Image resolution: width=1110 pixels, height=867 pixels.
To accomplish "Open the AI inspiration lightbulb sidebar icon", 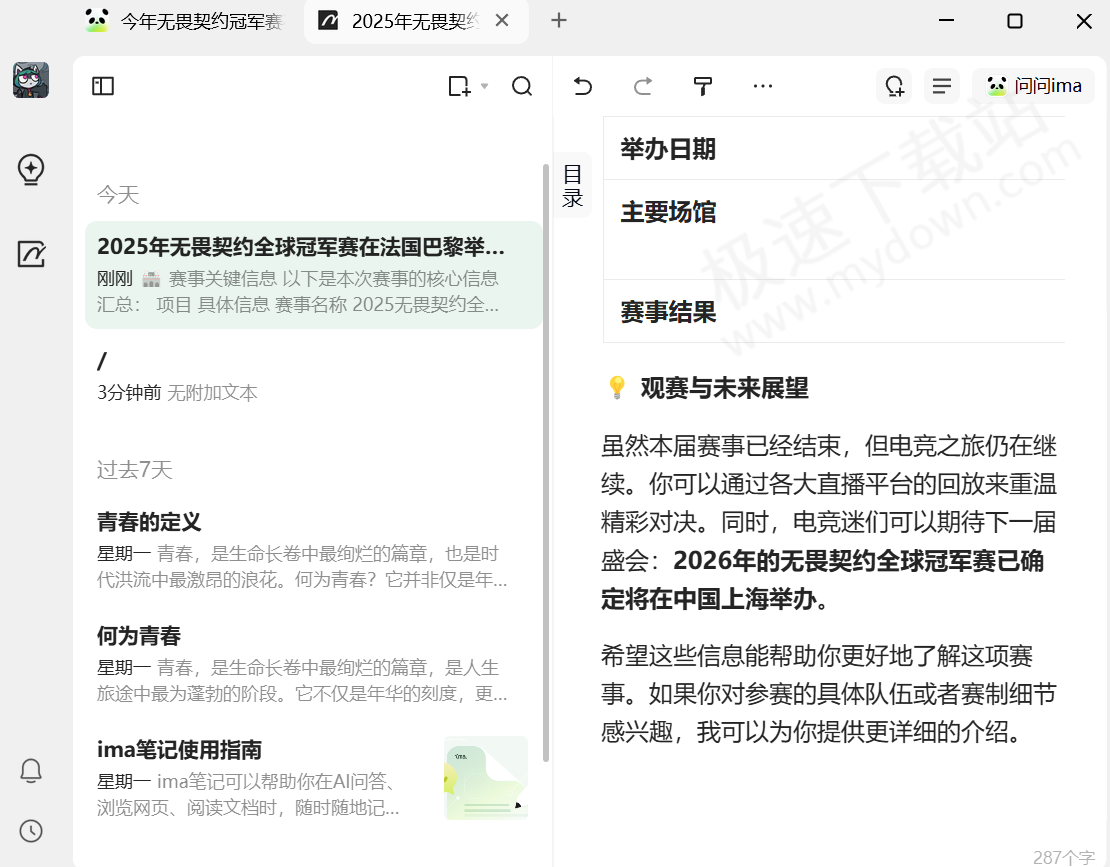I will [x=31, y=170].
